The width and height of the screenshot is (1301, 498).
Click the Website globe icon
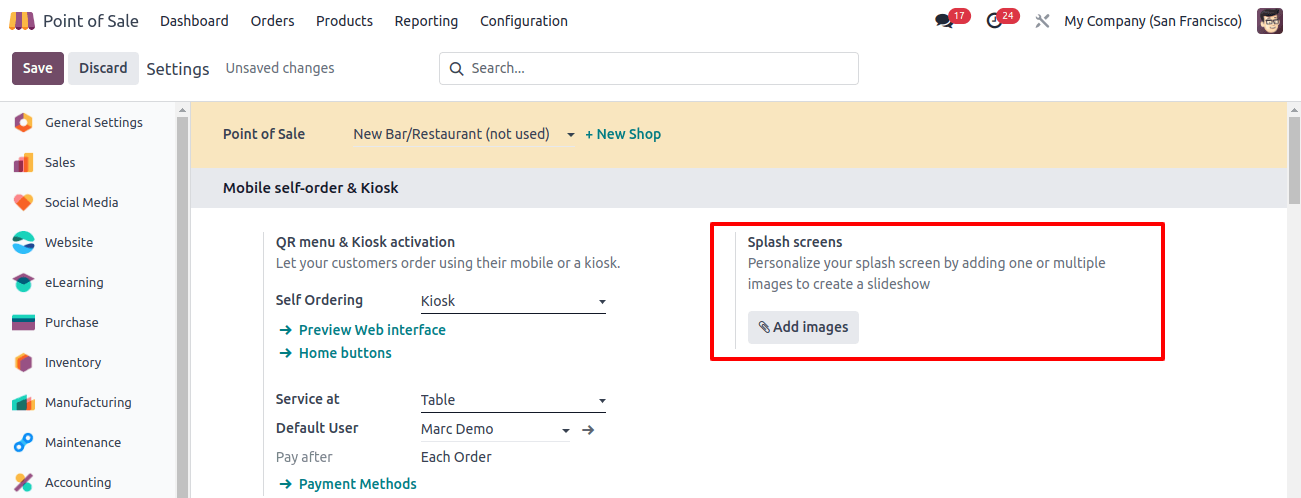(x=23, y=242)
